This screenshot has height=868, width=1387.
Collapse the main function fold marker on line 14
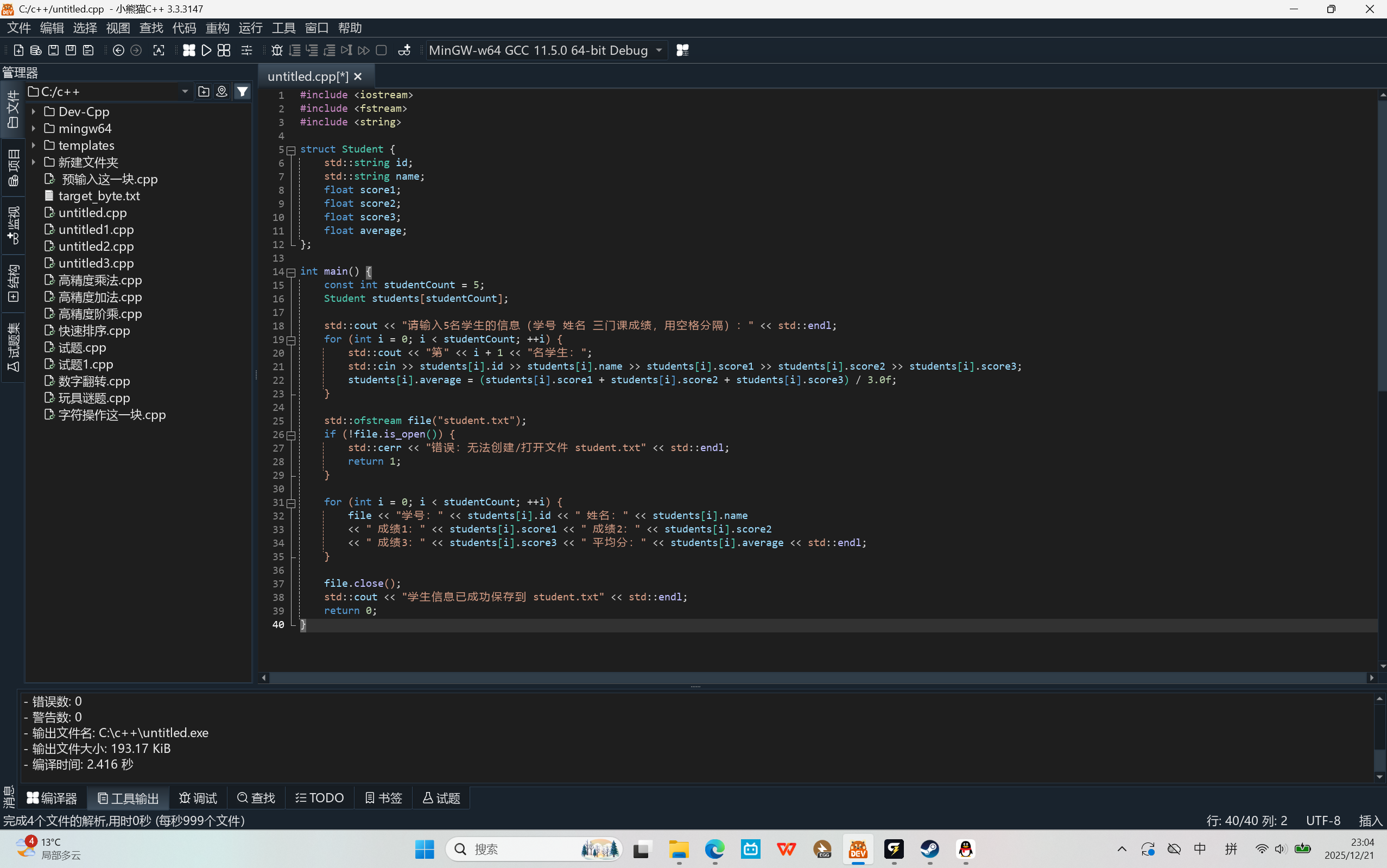291,273
